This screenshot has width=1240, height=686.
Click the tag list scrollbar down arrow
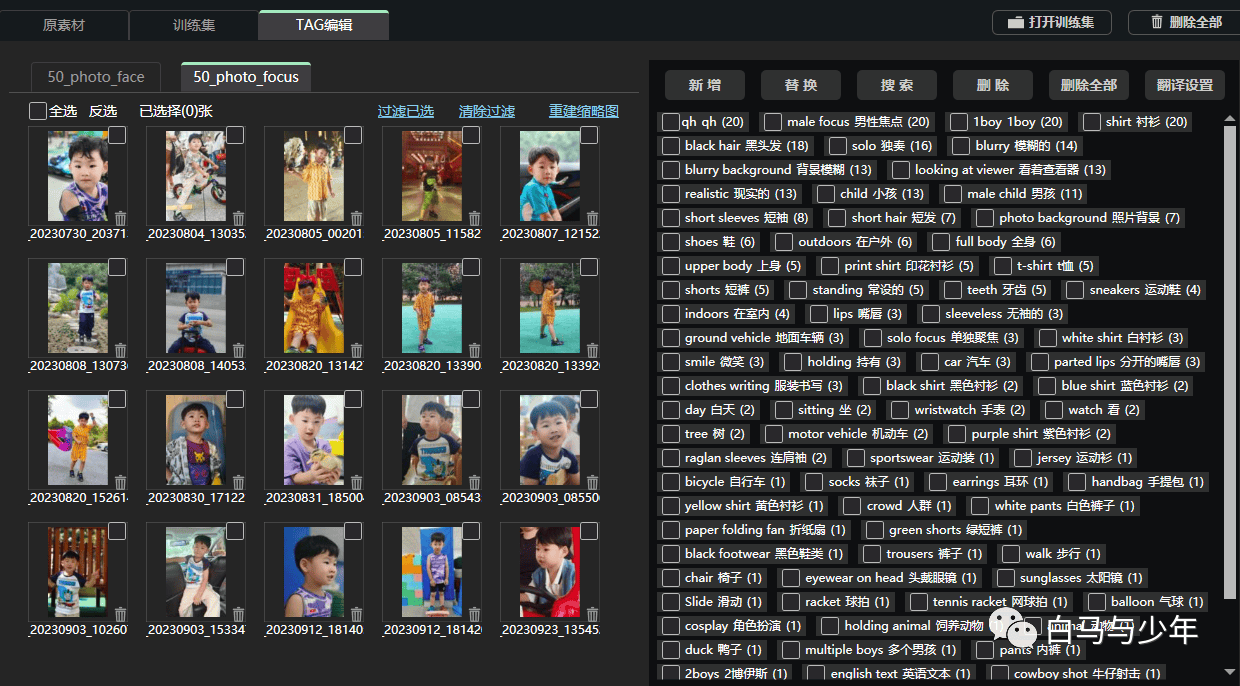tap(1230, 671)
